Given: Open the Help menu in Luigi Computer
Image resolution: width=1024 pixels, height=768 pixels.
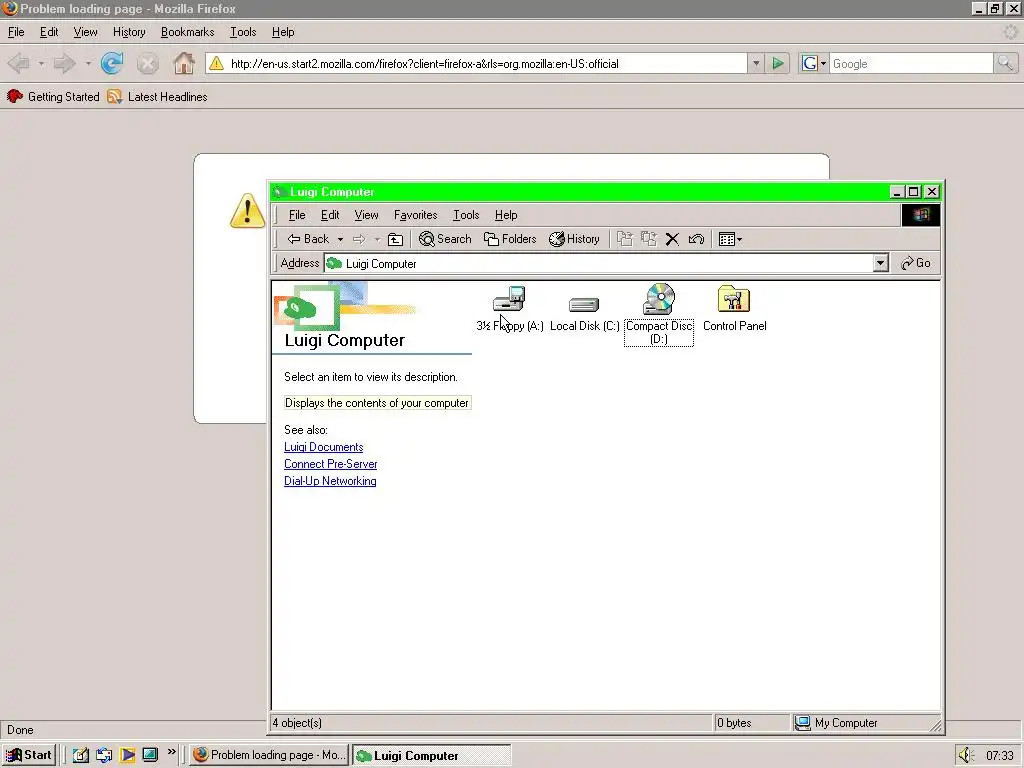Looking at the screenshot, I should coord(506,215).
